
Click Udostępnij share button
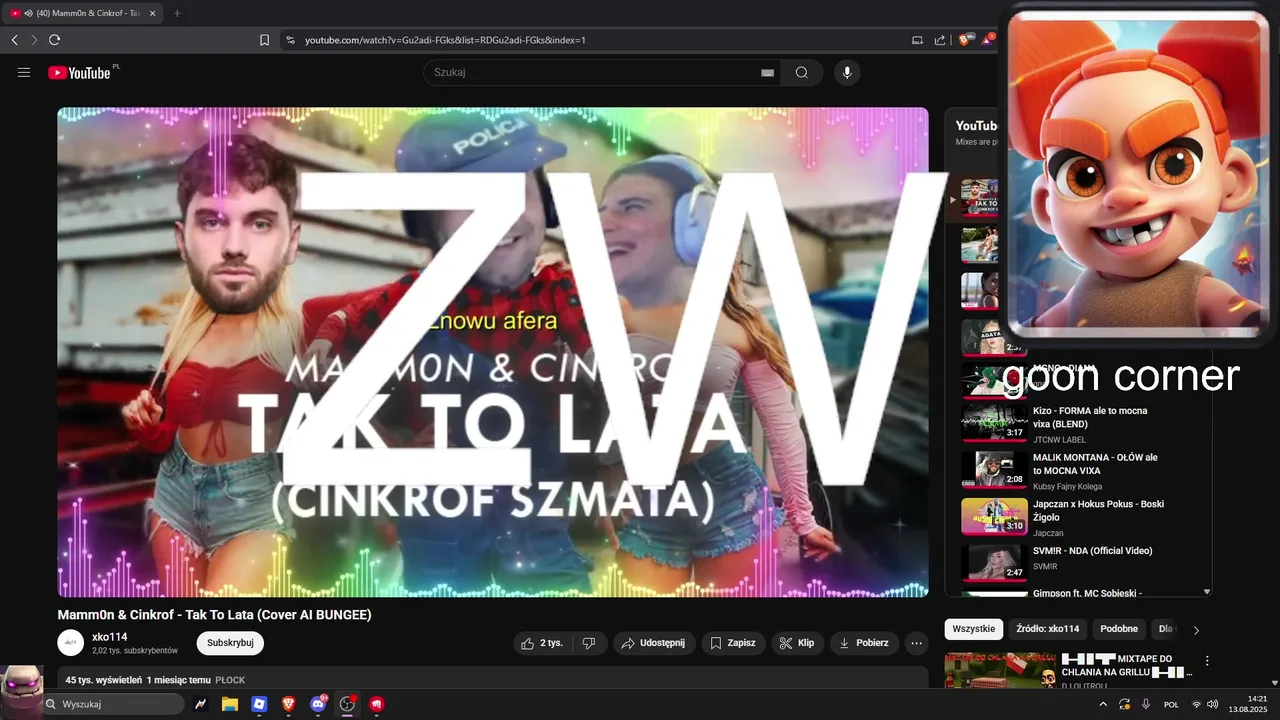coord(654,643)
